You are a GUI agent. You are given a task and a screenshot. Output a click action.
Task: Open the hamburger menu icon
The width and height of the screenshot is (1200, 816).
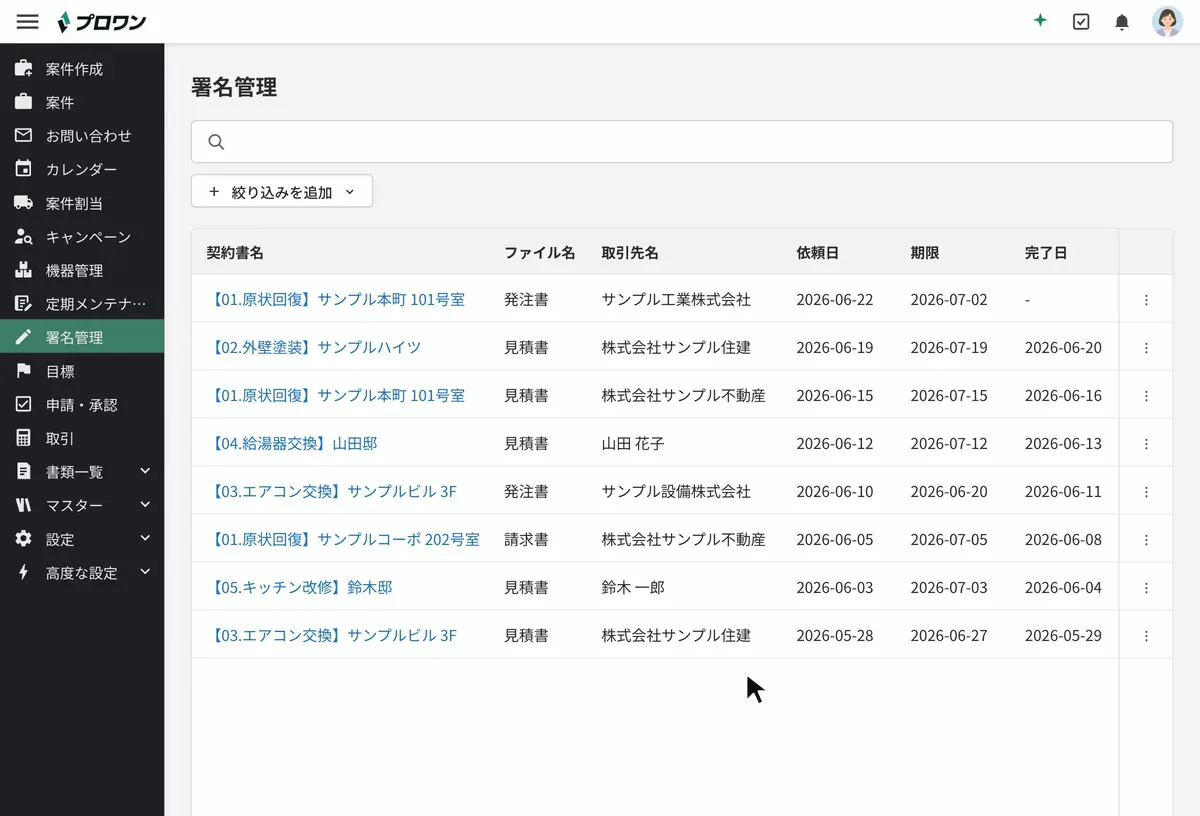[x=28, y=21]
